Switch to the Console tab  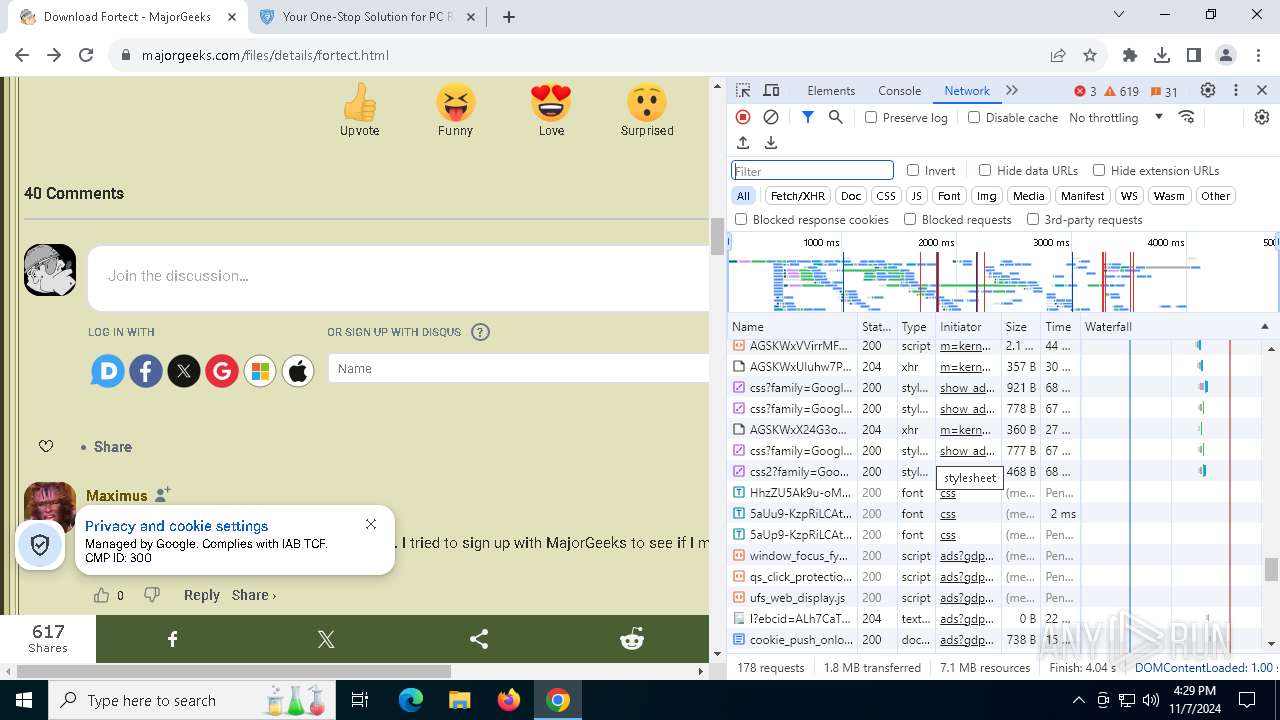click(899, 90)
